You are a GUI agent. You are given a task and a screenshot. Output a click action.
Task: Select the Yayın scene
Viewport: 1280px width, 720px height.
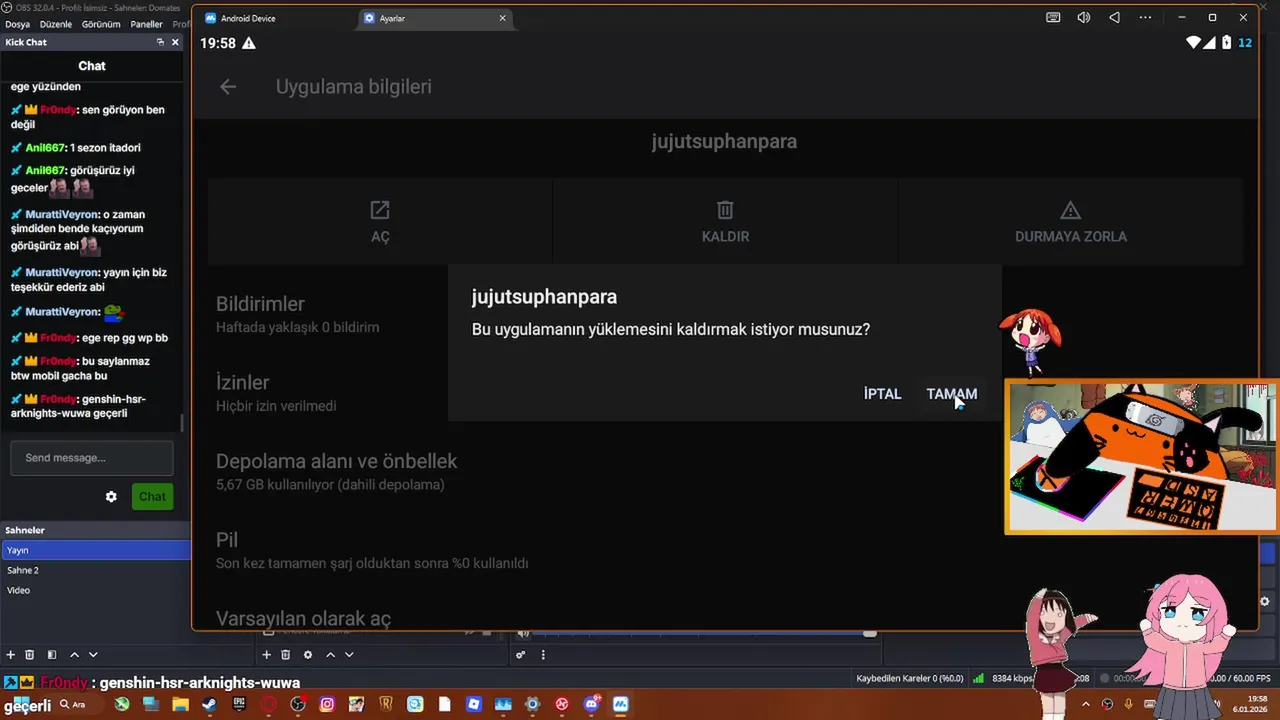[x=96, y=550]
